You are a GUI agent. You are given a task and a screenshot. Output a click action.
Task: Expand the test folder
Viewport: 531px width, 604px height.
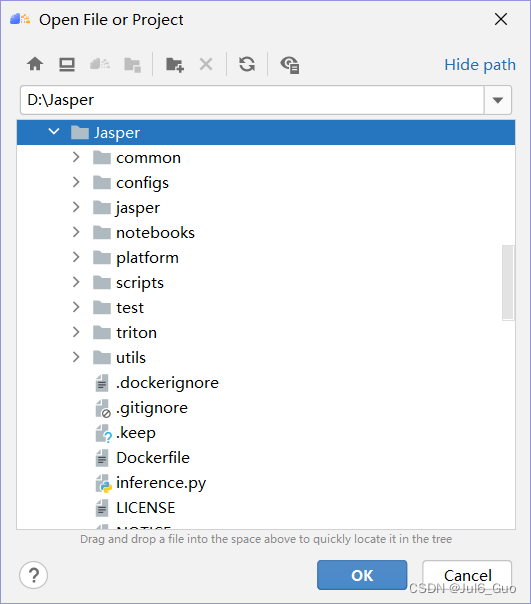[x=76, y=307]
